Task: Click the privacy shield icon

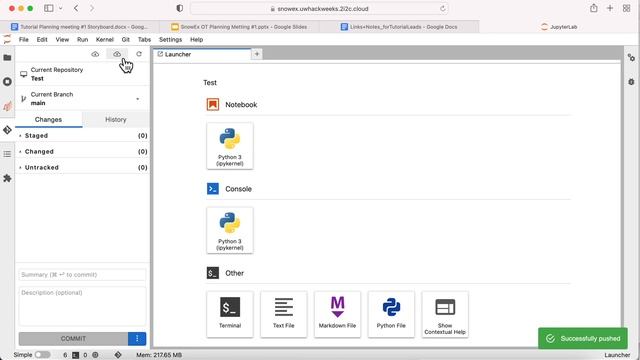Action: click(x=180, y=8)
